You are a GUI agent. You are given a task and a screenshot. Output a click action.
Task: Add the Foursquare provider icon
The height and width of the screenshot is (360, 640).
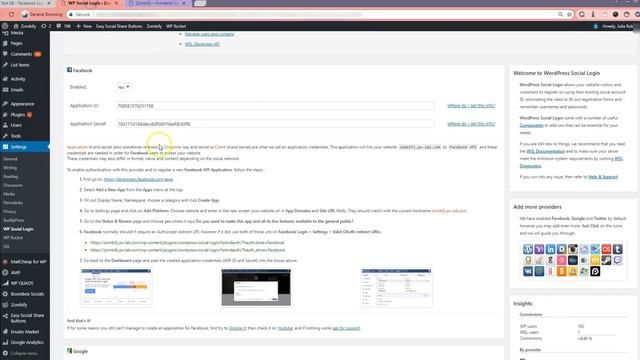point(595,249)
